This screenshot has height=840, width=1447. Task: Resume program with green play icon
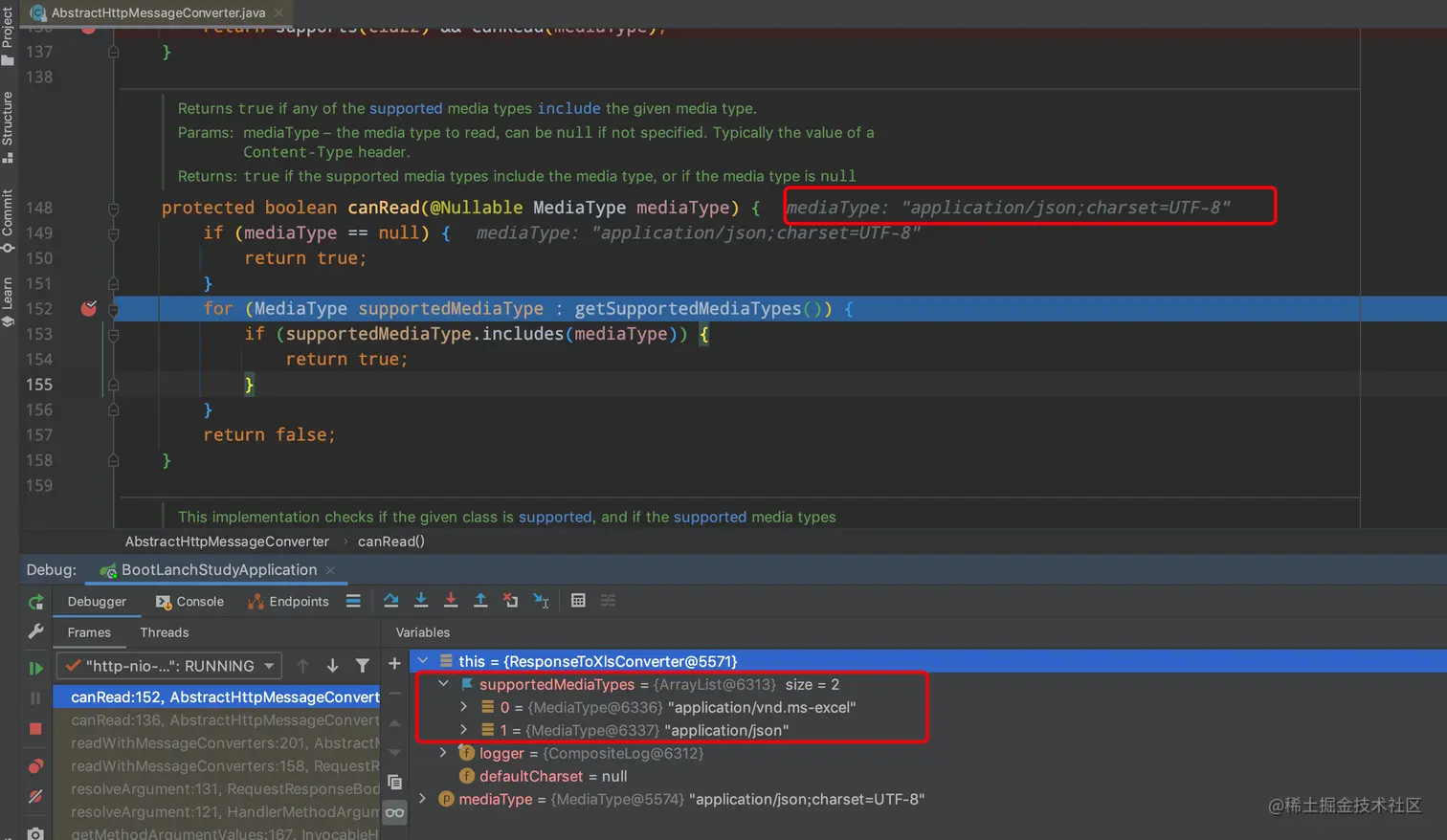tap(35, 668)
